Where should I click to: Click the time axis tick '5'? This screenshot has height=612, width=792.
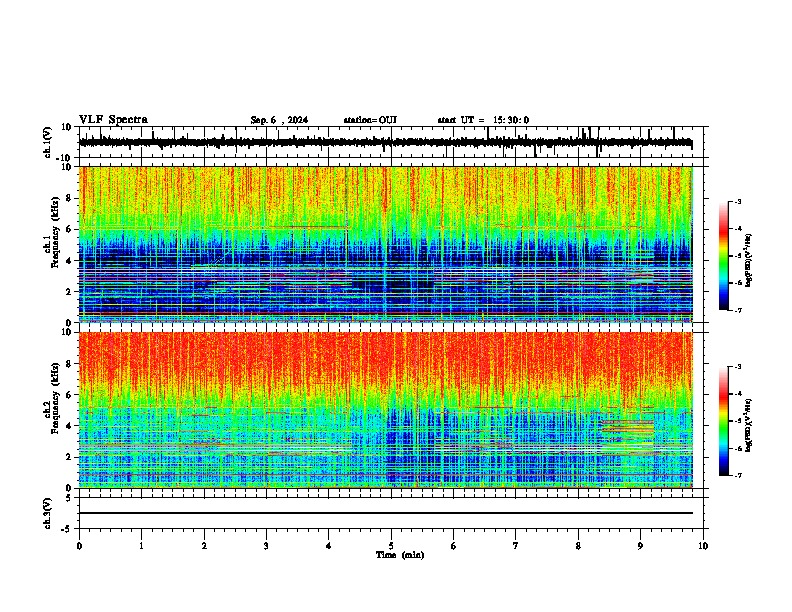(x=391, y=546)
